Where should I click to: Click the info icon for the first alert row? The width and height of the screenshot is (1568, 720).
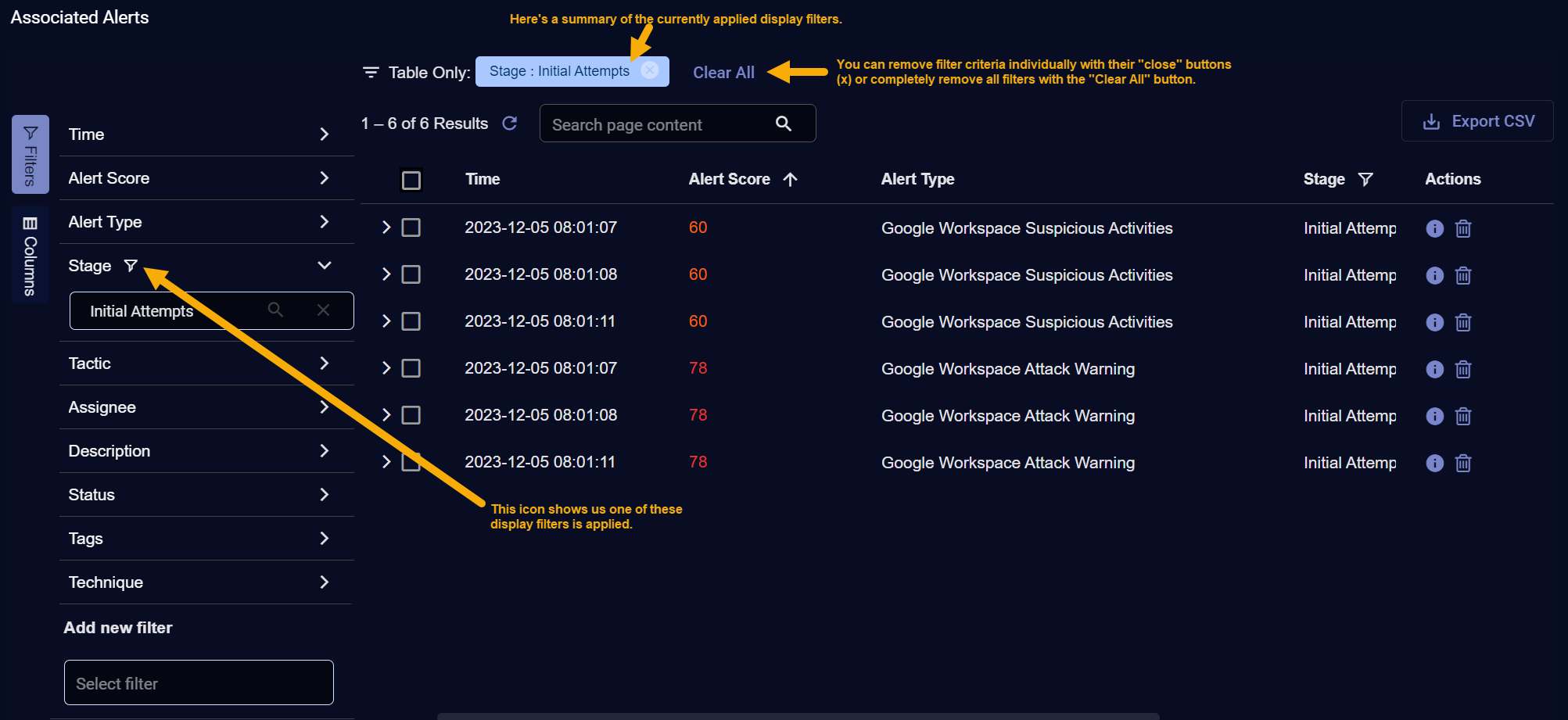[x=1434, y=228]
